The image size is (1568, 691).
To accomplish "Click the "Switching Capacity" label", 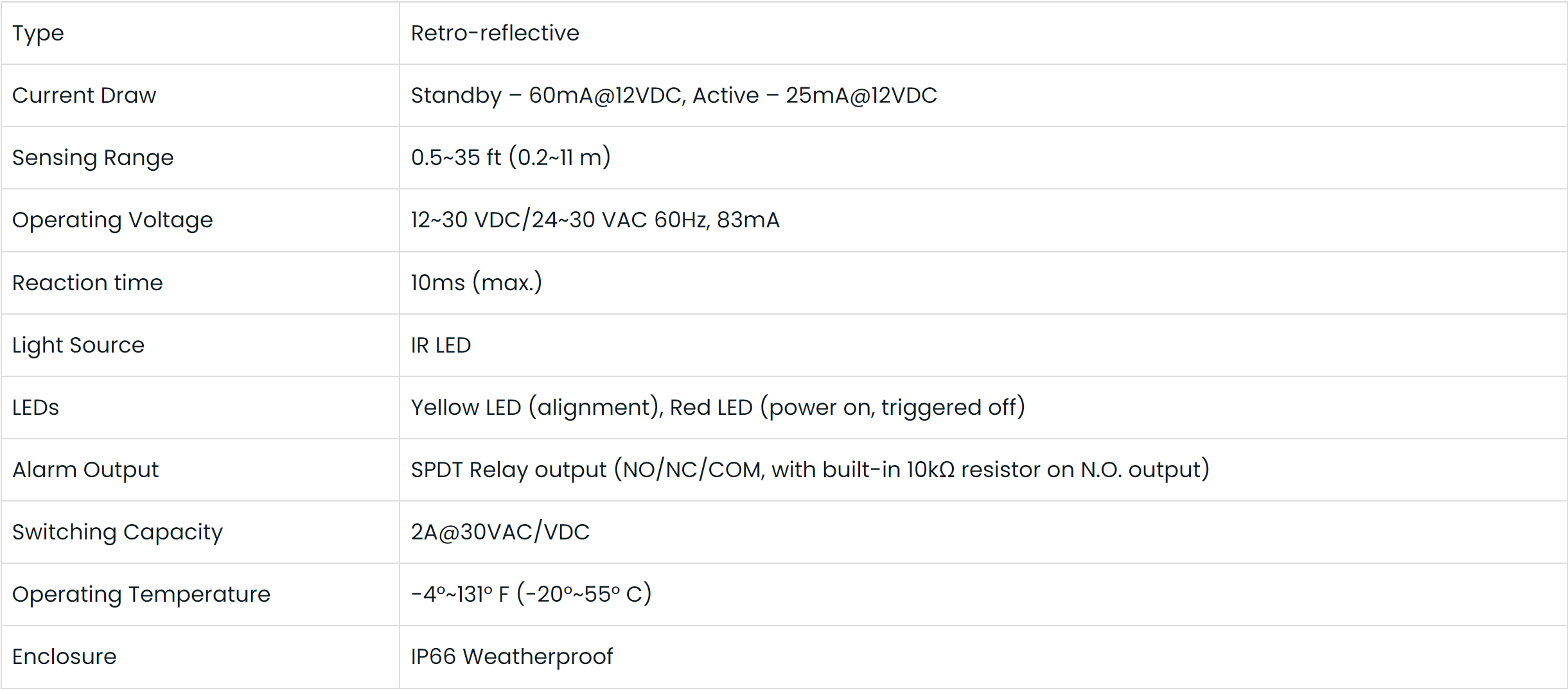I will pos(117,532).
